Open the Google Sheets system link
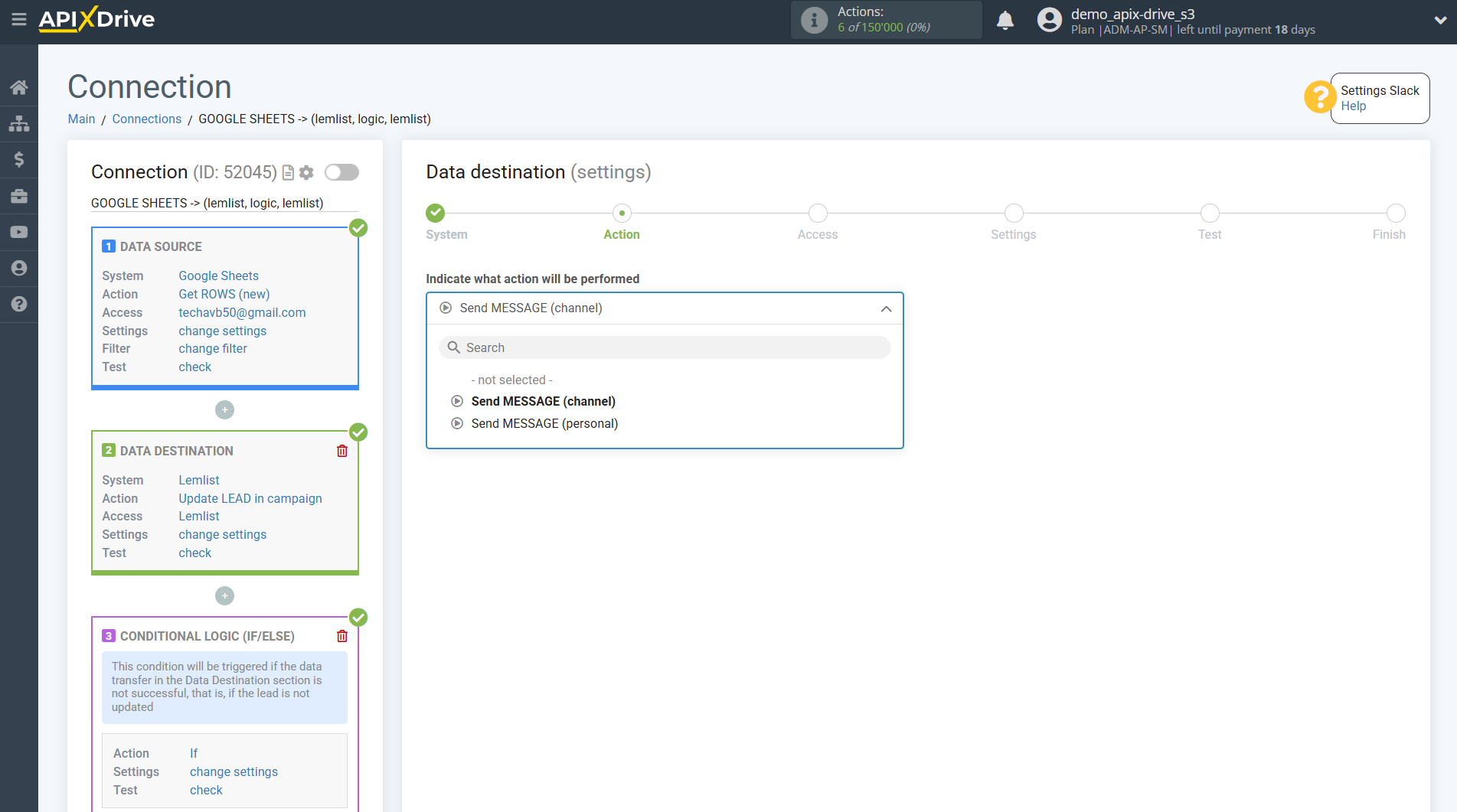 coord(218,276)
